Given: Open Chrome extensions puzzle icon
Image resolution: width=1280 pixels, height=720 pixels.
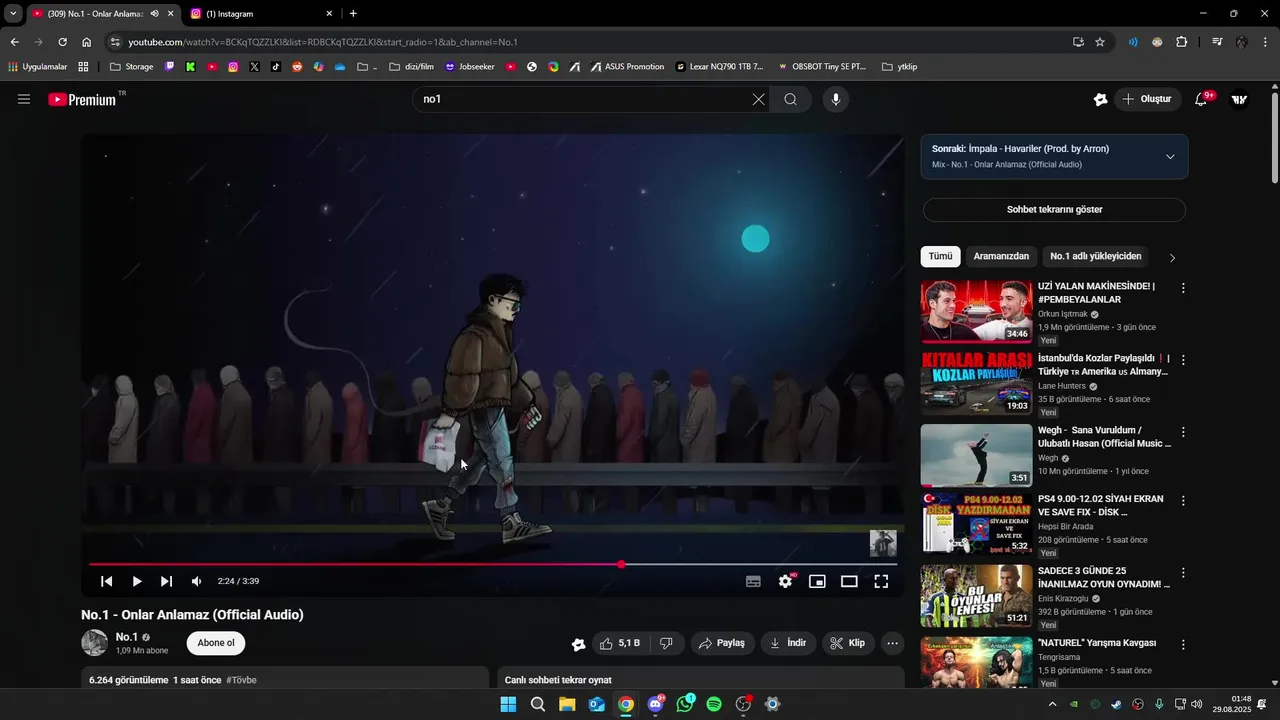Looking at the screenshot, I should [1181, 42].
